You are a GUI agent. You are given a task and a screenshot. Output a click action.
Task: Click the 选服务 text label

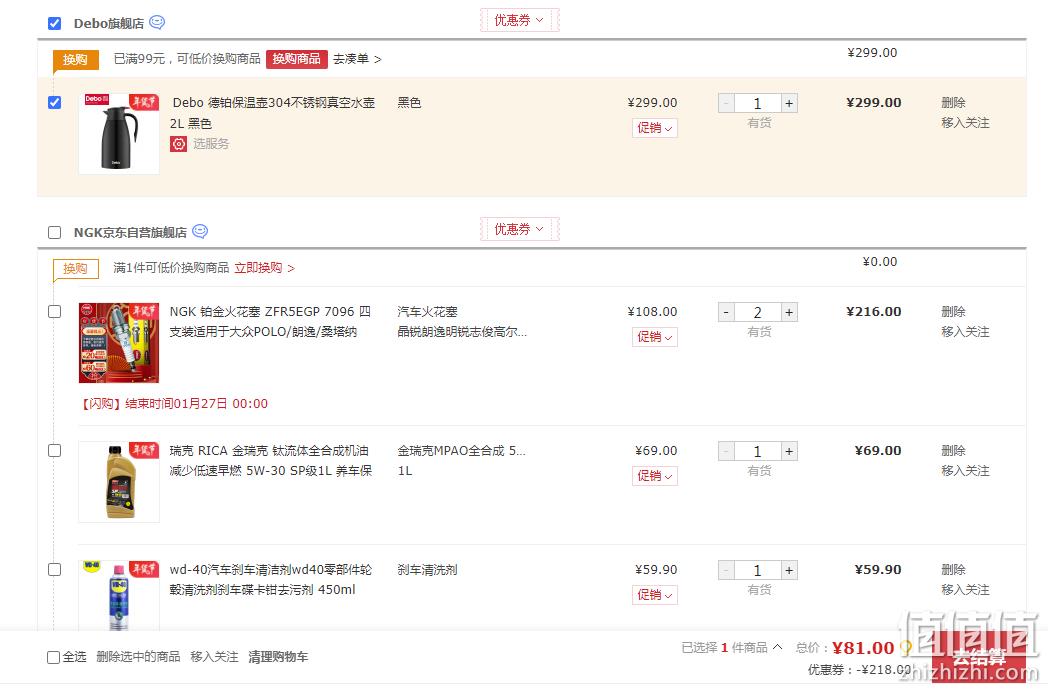coord(211,144)
